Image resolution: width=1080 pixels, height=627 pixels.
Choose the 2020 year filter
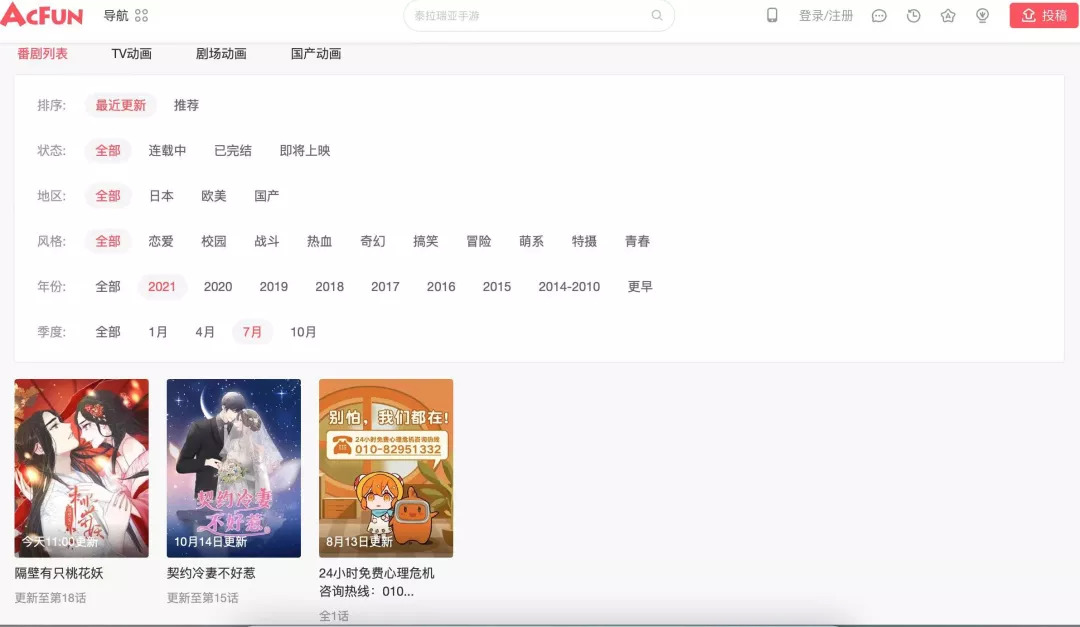218,287
